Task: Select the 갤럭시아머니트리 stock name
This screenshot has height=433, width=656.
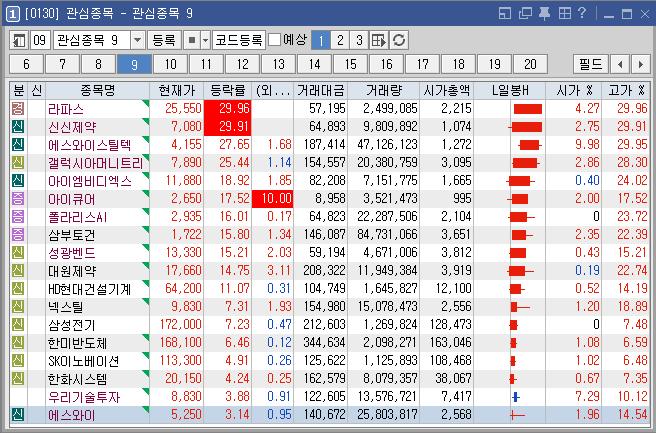Action: pyautogui.click(x=95, y=163)
